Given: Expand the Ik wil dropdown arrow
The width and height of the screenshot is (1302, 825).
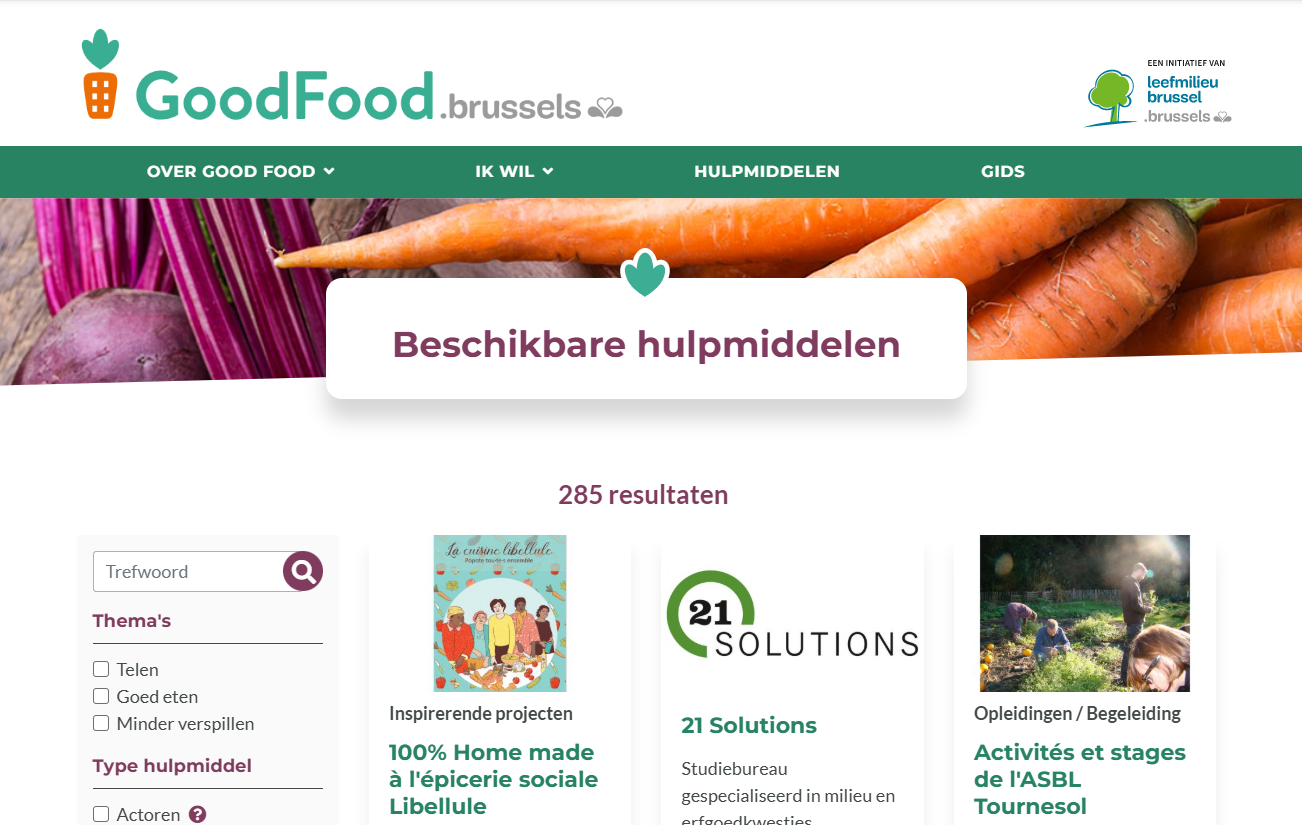Looking at the screenshot, I should click(548, 172).
